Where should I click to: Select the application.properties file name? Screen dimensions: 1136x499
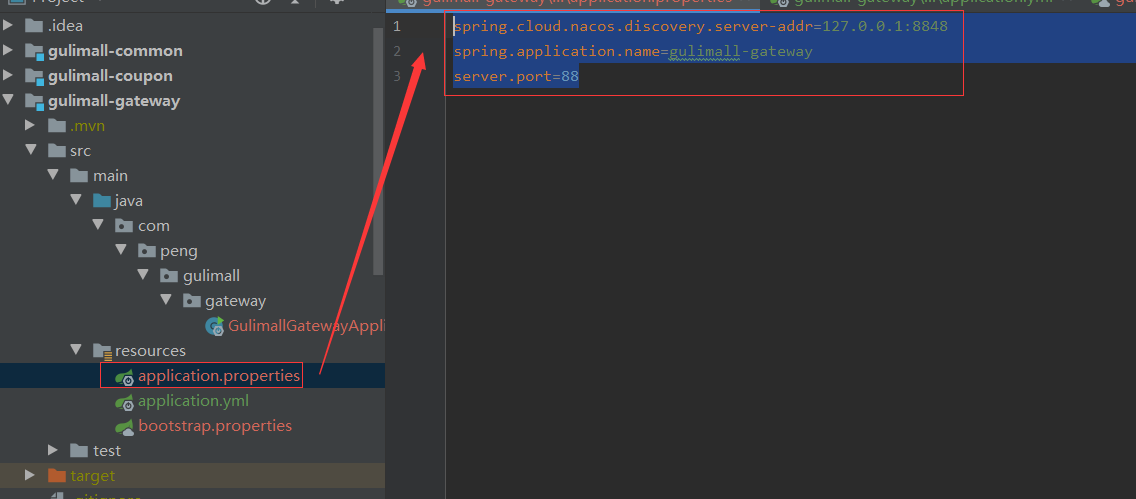click(219, 376)
